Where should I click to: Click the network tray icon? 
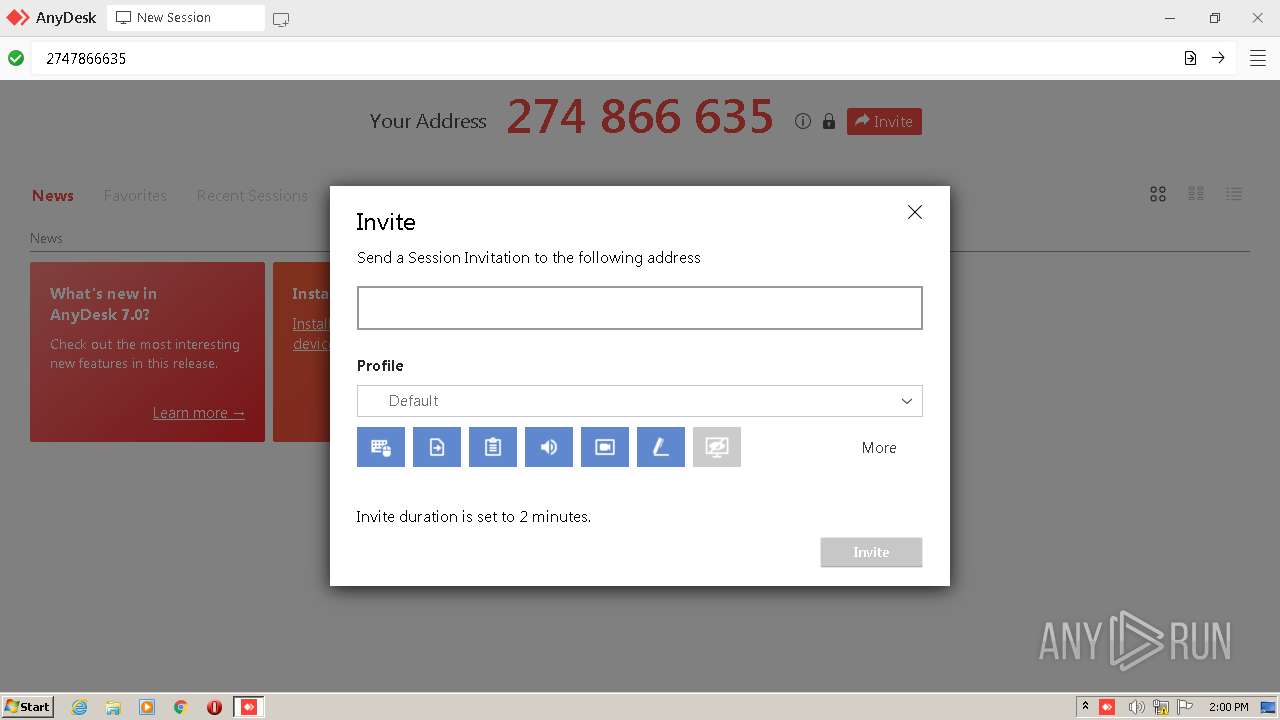tap(1161, 707)
